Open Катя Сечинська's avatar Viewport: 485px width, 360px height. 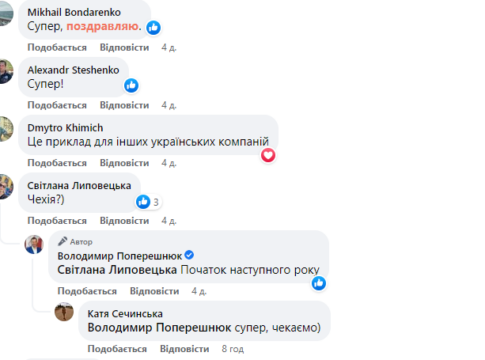pos(64,312)
